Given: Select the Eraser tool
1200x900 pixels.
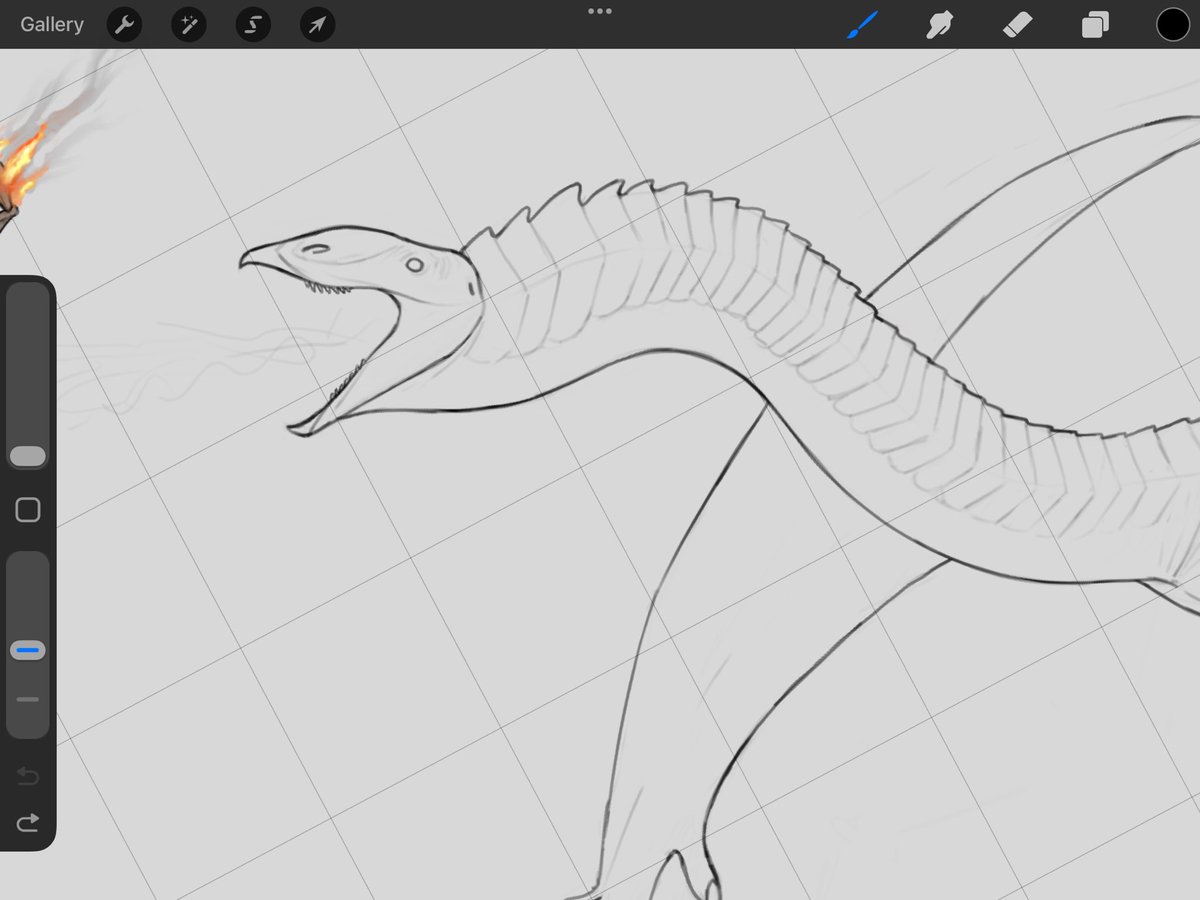Looking at the screenshot, I should coord(1017,25).
